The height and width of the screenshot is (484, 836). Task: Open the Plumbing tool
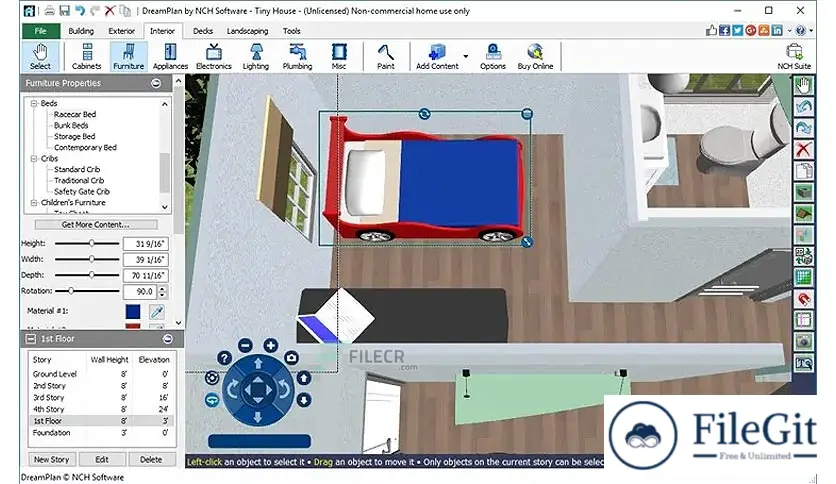(x=298, y=57)
